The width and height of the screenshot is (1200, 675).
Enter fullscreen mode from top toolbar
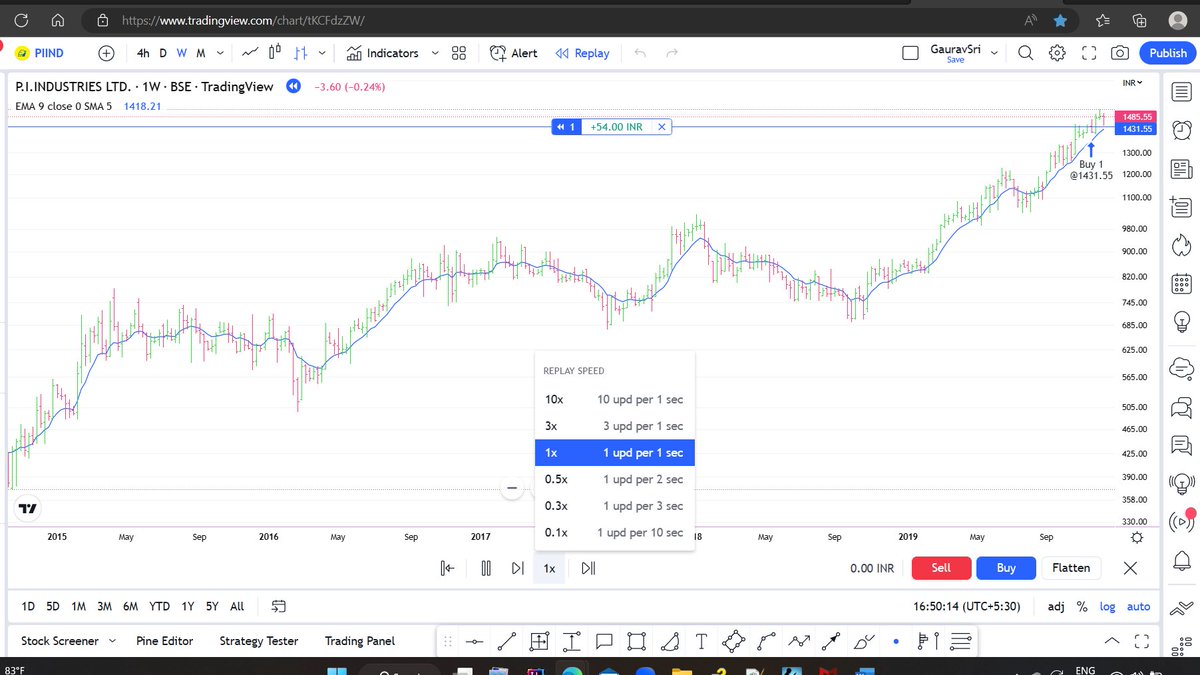(x=1089, y=53)
